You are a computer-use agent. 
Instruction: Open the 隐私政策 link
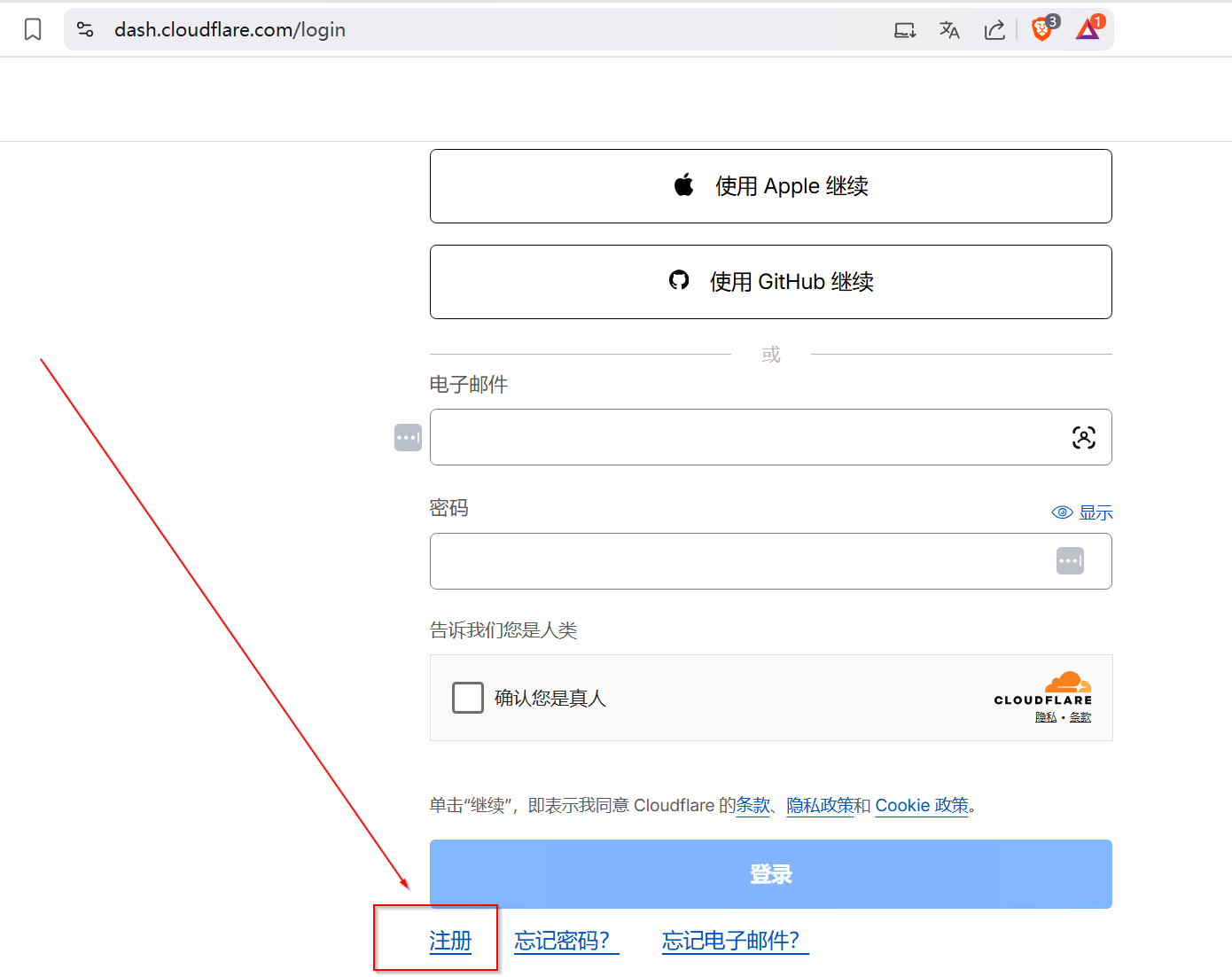820,805
